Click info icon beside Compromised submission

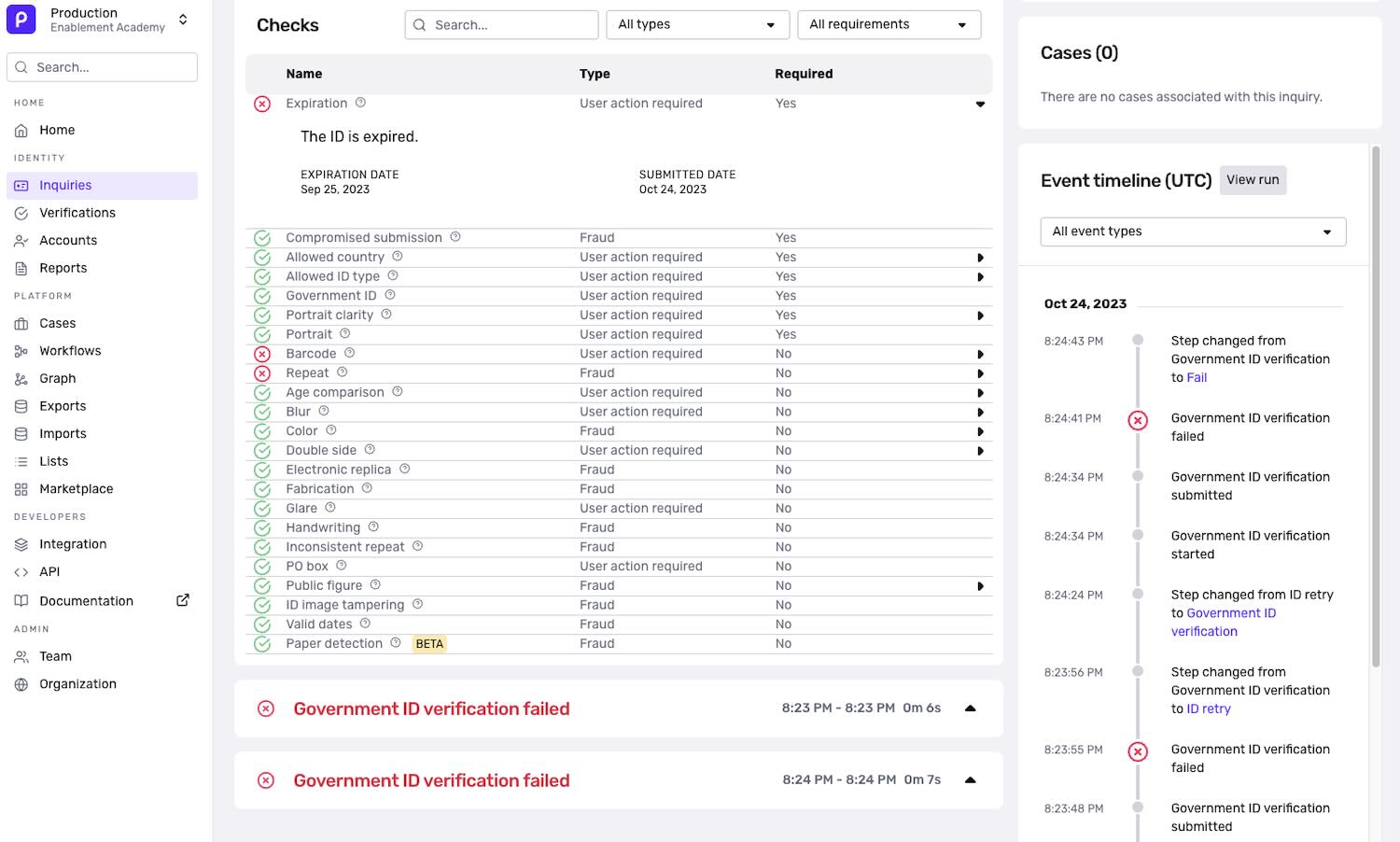click(x=455, y=237)
